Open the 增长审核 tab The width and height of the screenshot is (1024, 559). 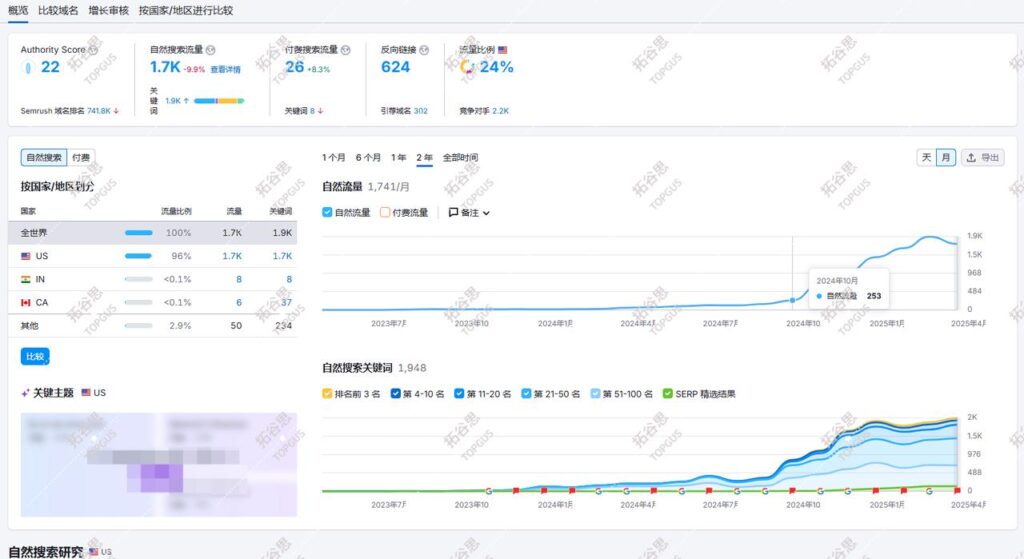click(x=108, y=10)
